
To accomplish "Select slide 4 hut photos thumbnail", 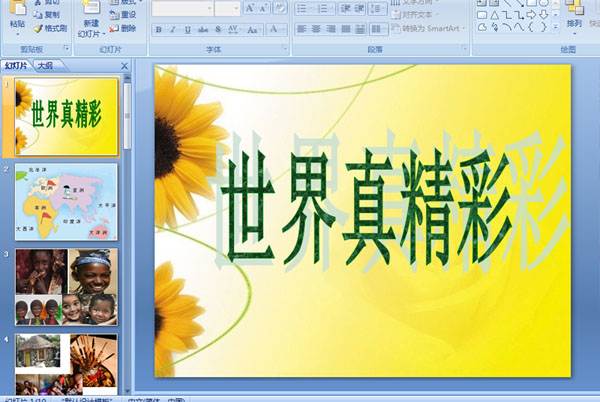I will pos(66,364).
